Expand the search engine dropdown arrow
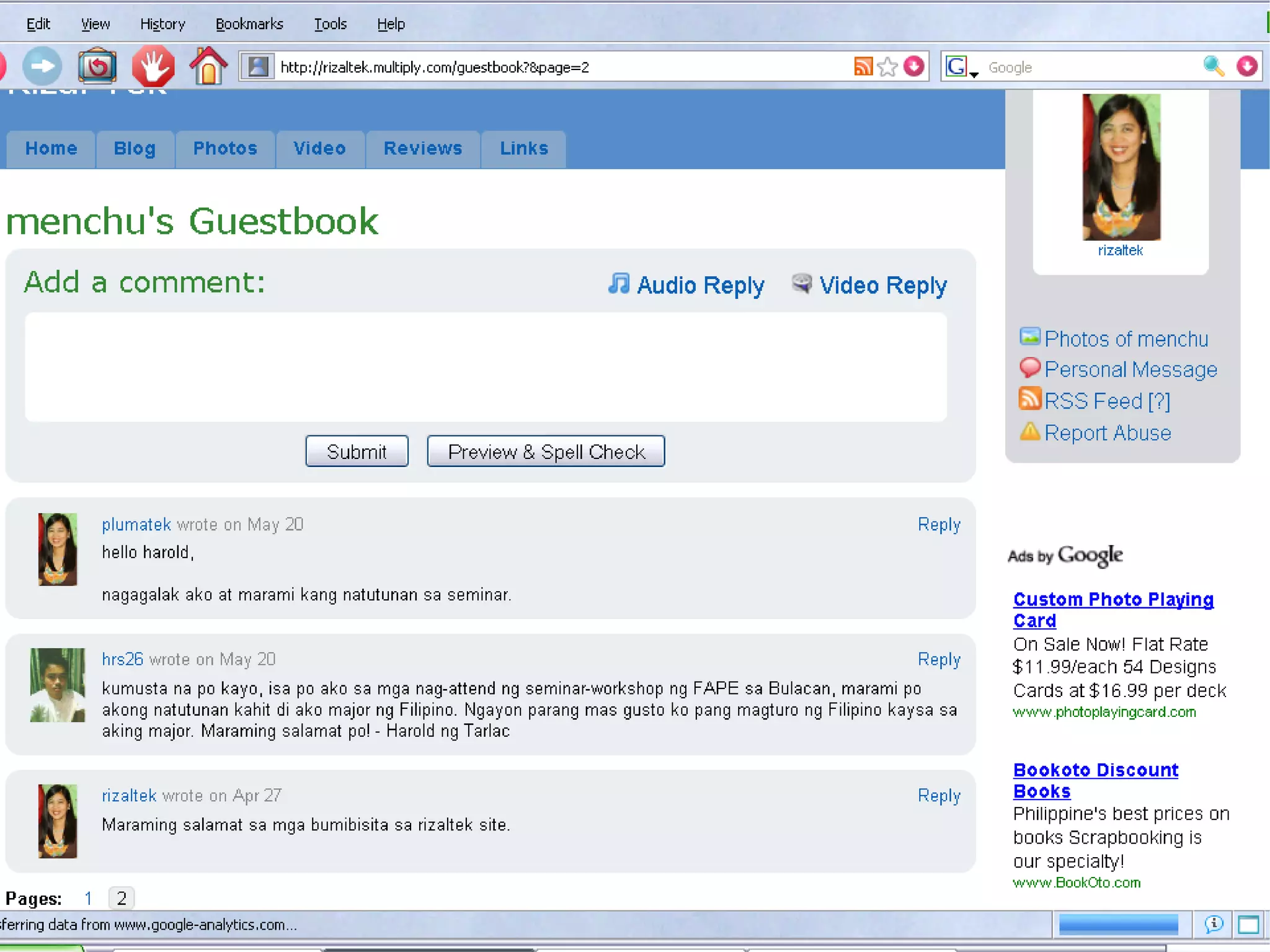This screenshot has width=1270, height=952. pos(974,74)
